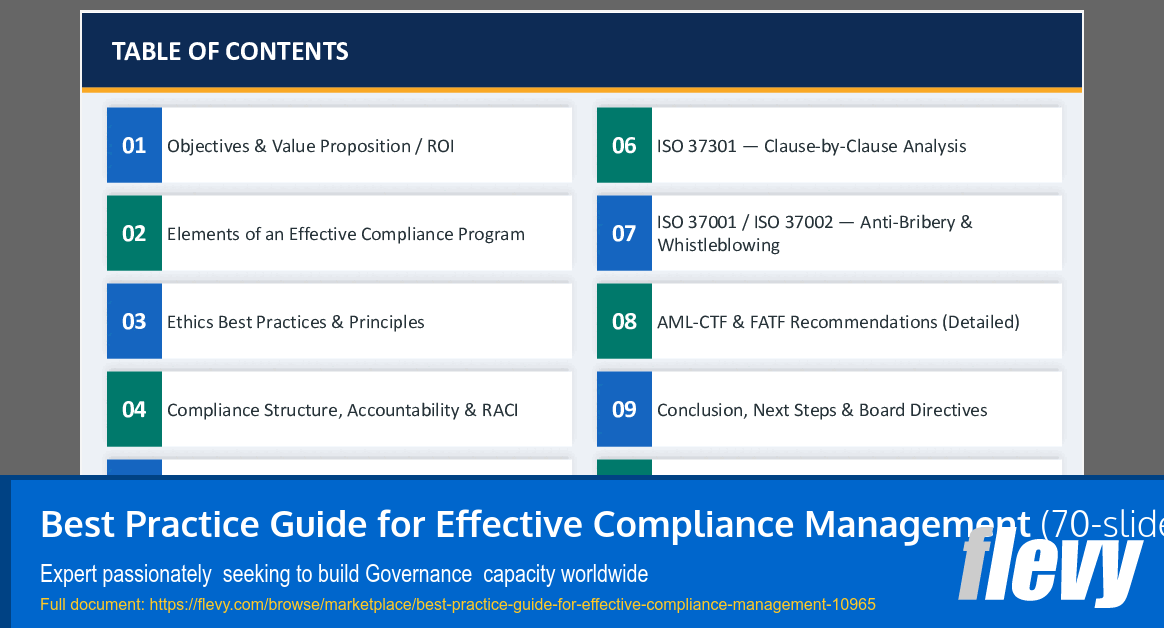Open "Conclusion, Next Steps & Board Directives" row
Image resolution: width=1164 pixels, height=628 pixels.
click(822, 409)
